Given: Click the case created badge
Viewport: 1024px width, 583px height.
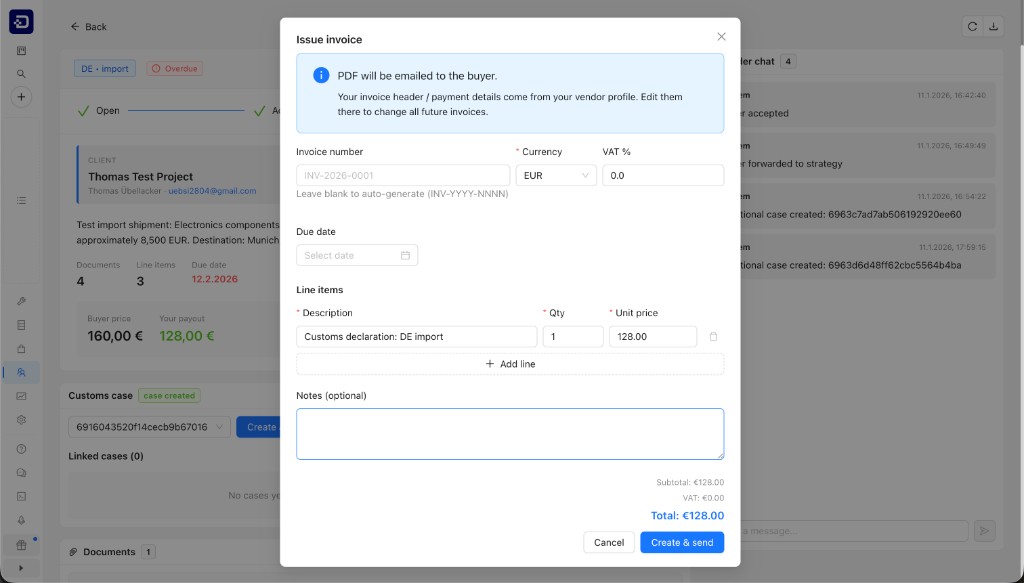Looking at the screenshot, I should pos(169,396).
